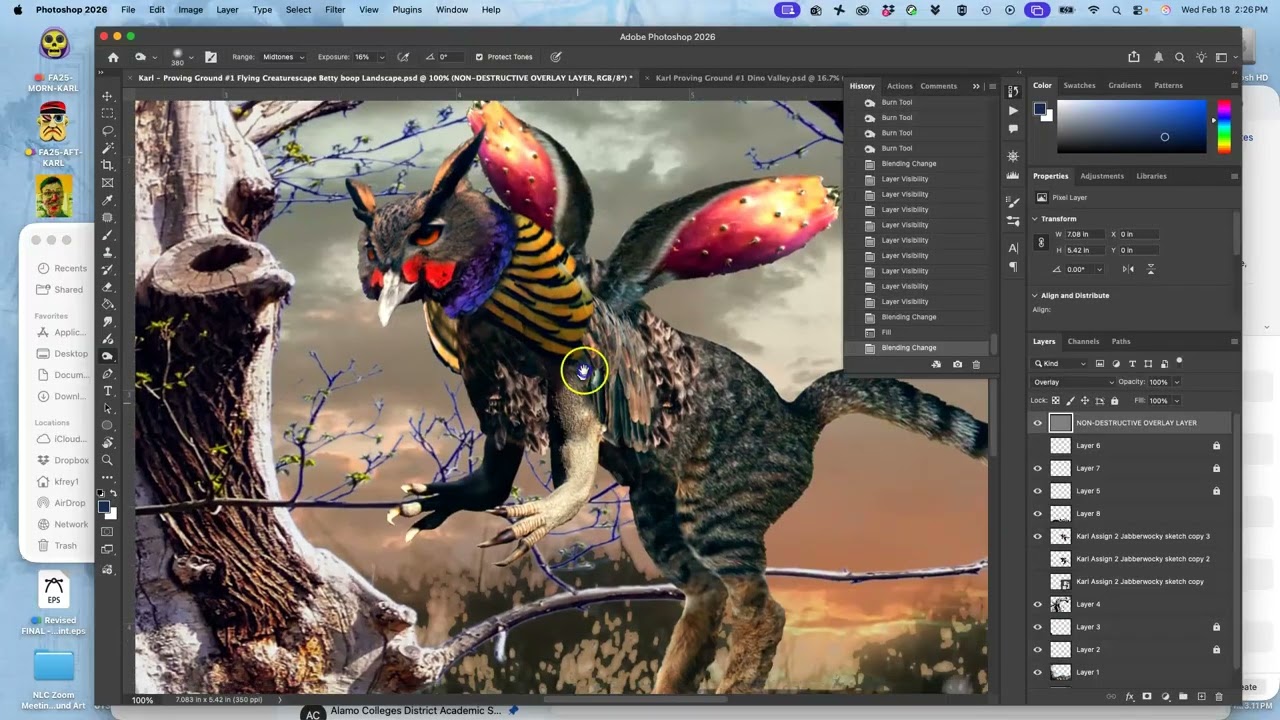The width and height of the screenshot is (1280, 720).
Task: Select the Lasso tool
Action: [x=108, y=131]
